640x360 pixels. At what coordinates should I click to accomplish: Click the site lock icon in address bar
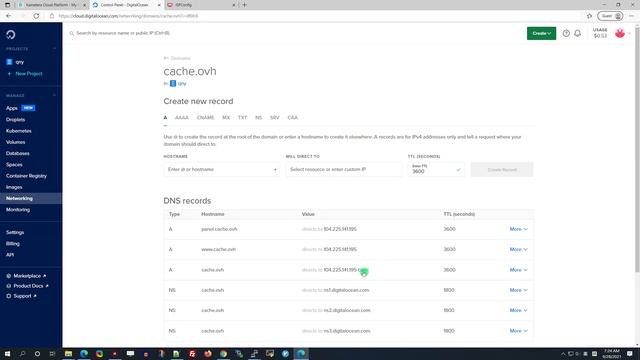click(x=52, y=16)
